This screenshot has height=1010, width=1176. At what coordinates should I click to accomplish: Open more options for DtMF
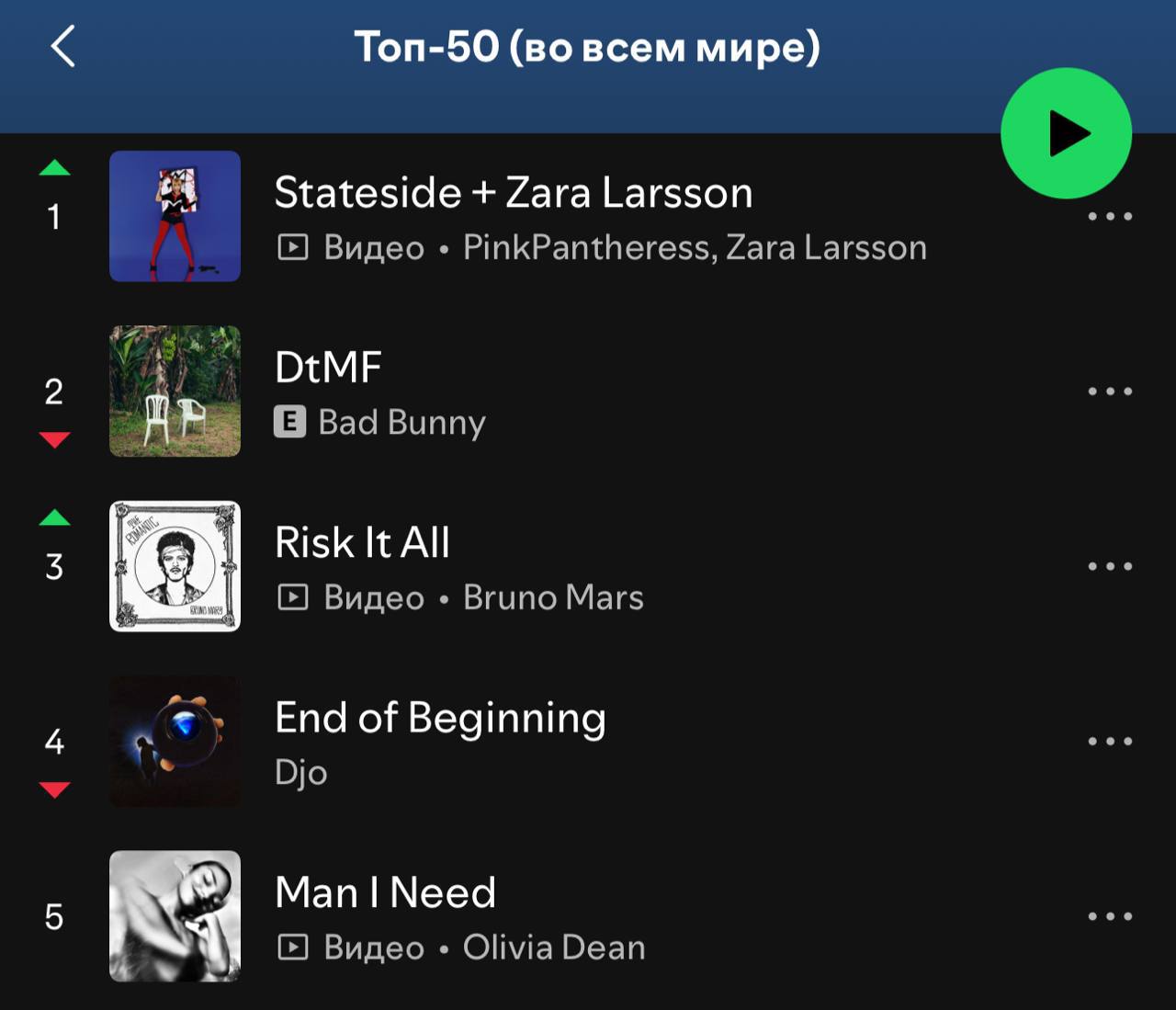coord(1110,391)
